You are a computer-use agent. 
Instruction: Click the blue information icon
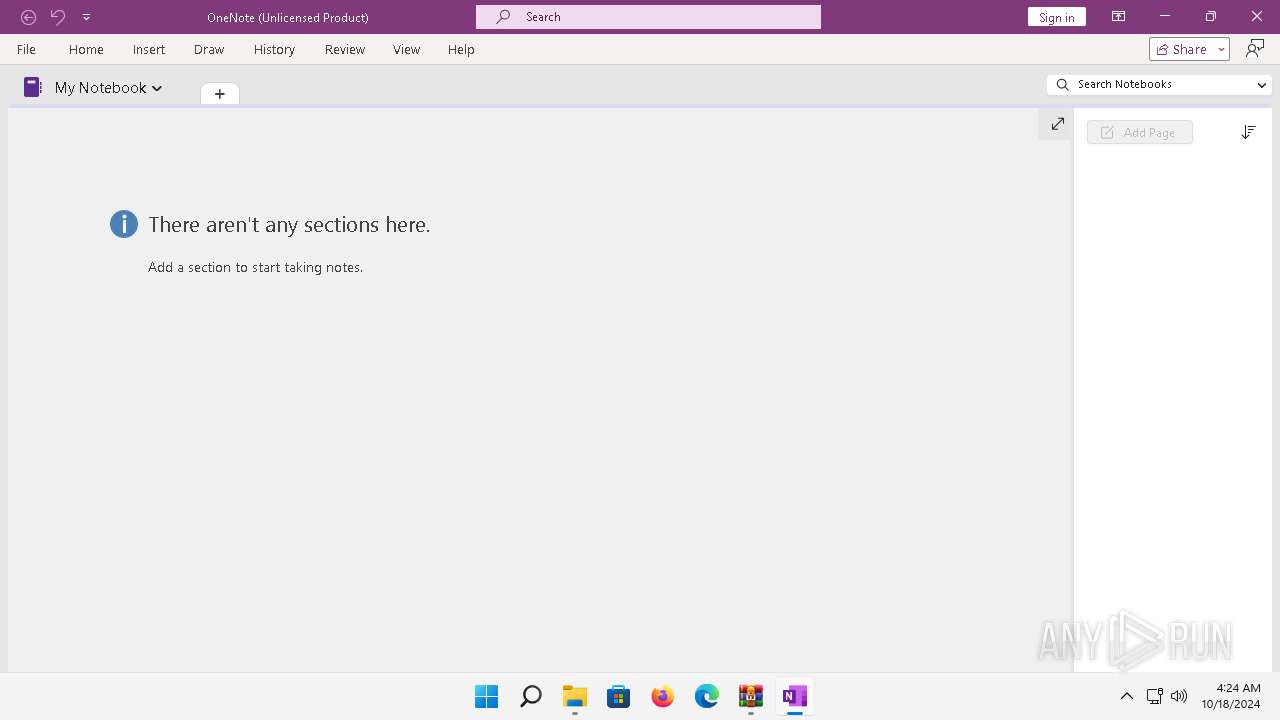click(x=124, y=224)
